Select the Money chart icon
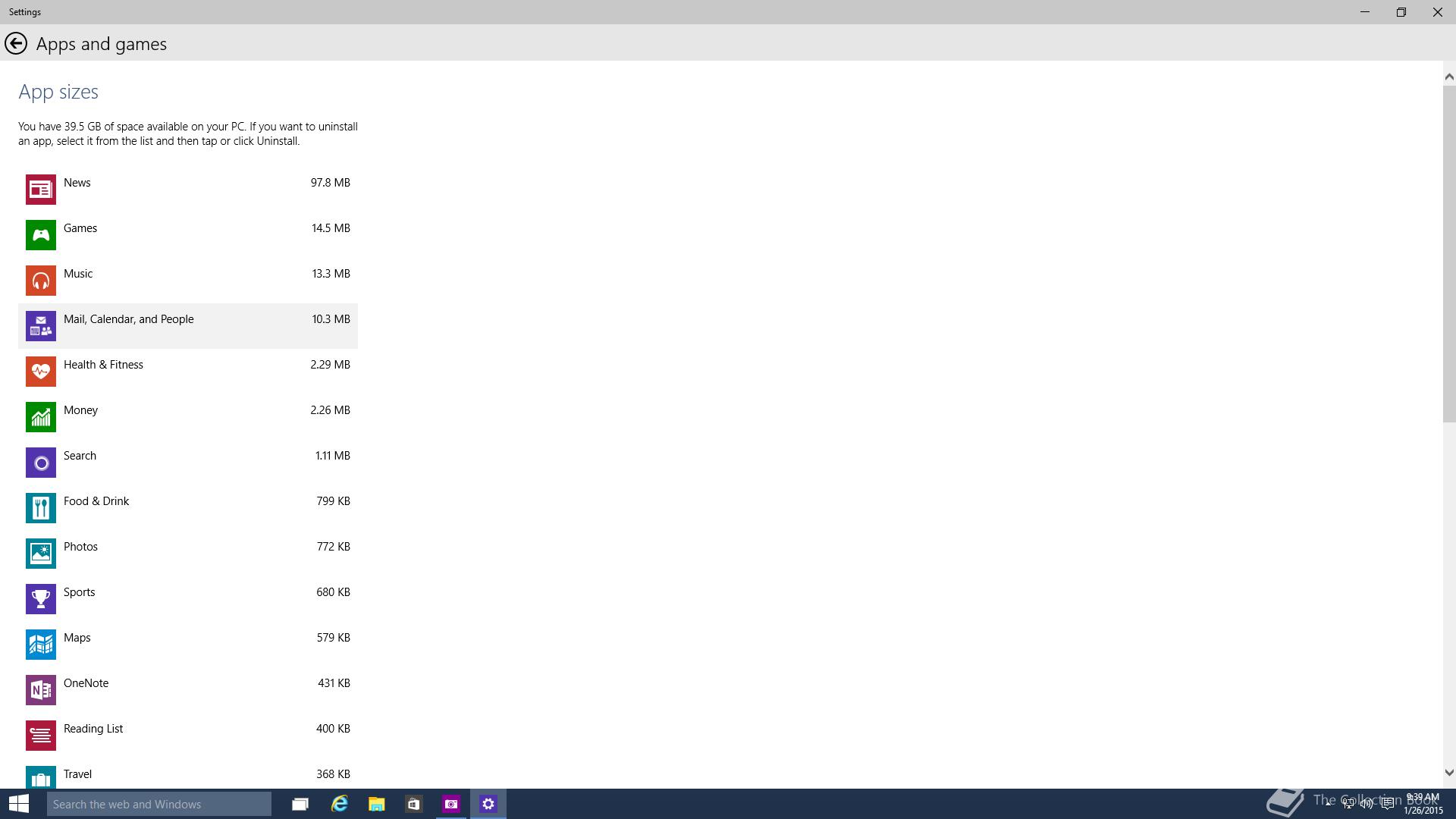The height and width of the screenshot is (819, 1456). click(x=41, y=417)
